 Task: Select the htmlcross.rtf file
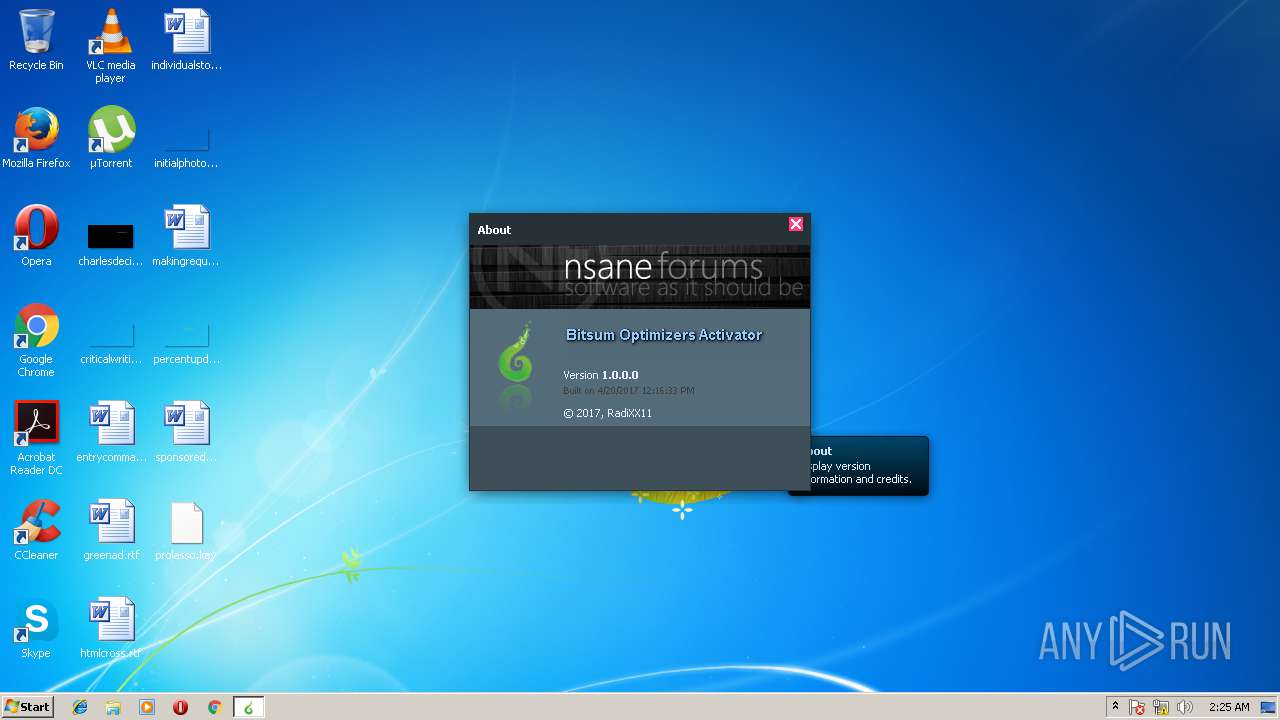pos(111,628)
